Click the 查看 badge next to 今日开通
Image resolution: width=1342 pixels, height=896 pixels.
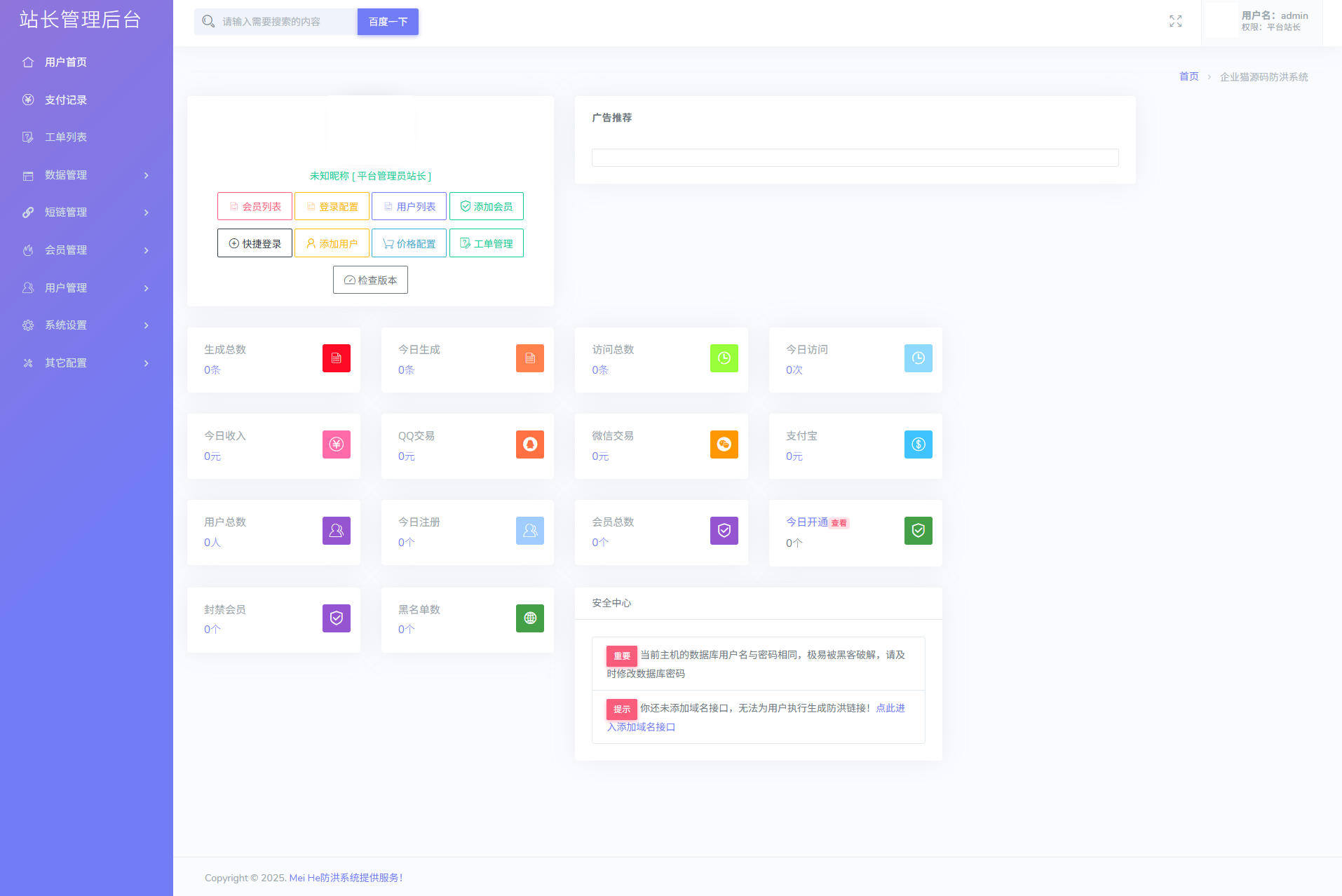point(839,523)
